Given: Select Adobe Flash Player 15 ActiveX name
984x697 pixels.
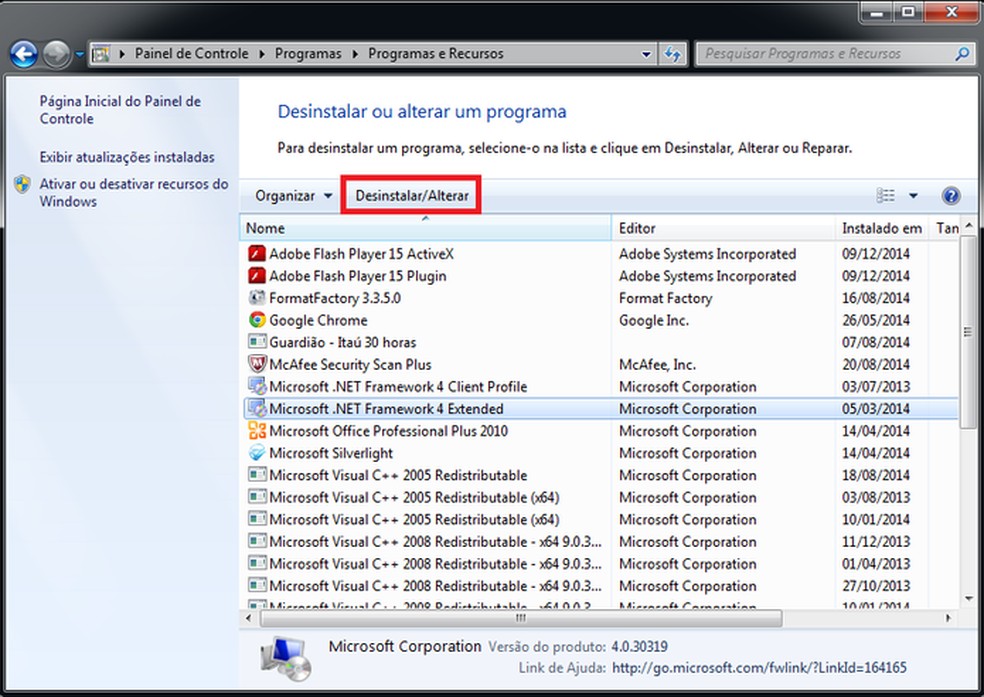Looking at the screenshot, I should [x=361, y=253].
